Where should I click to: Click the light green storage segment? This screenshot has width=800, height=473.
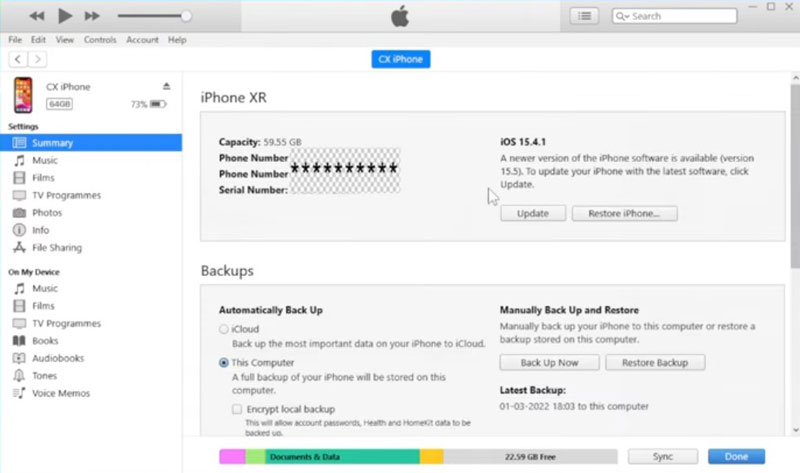click(x=256, y=457)
